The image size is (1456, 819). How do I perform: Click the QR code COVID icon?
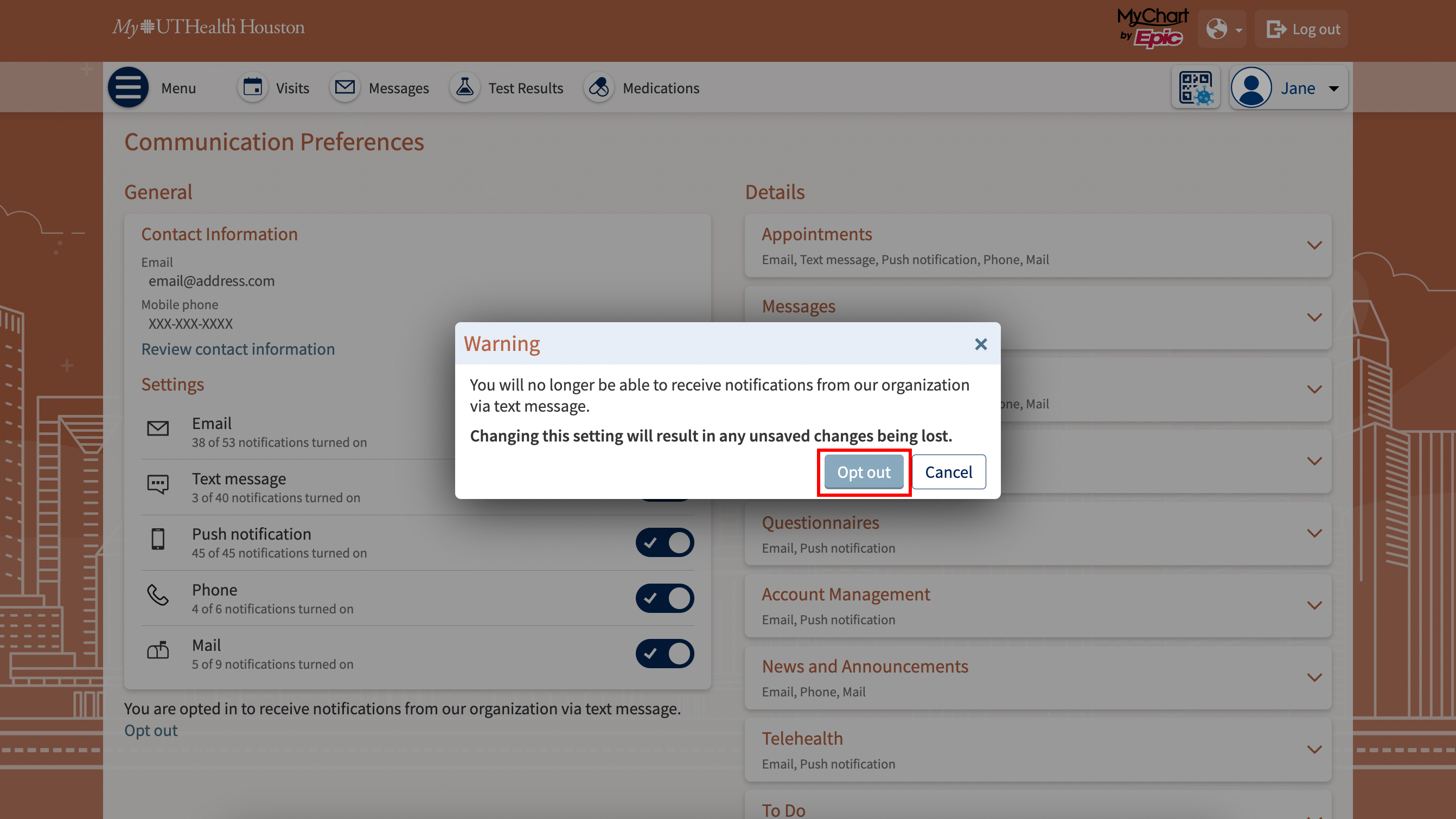[1196, 88]
